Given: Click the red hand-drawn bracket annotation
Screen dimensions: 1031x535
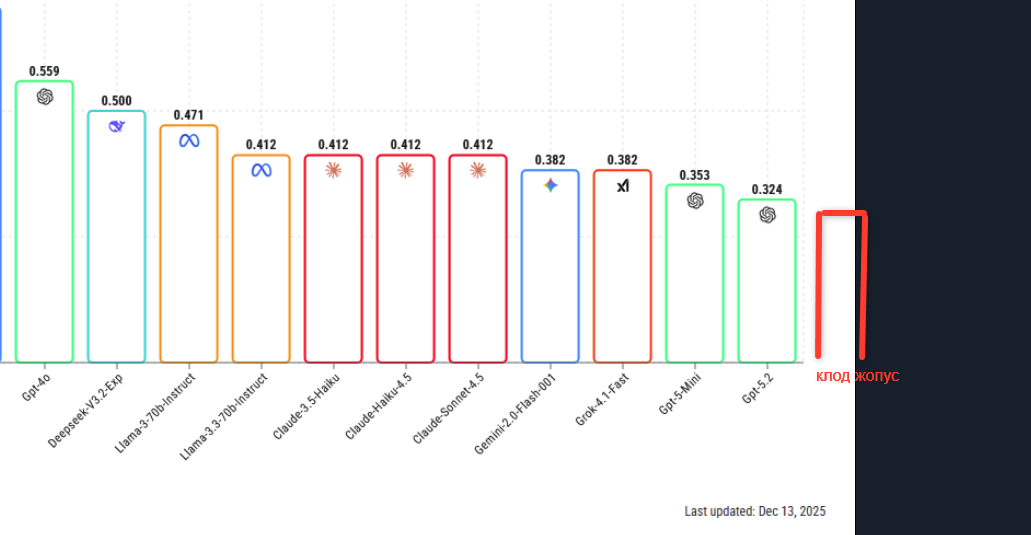Looking at the screenshot, I should click(x=861, y=280).
